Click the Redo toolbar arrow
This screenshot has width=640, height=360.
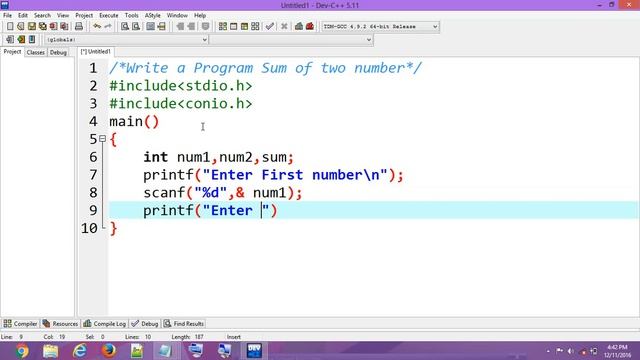coord(108,27)
